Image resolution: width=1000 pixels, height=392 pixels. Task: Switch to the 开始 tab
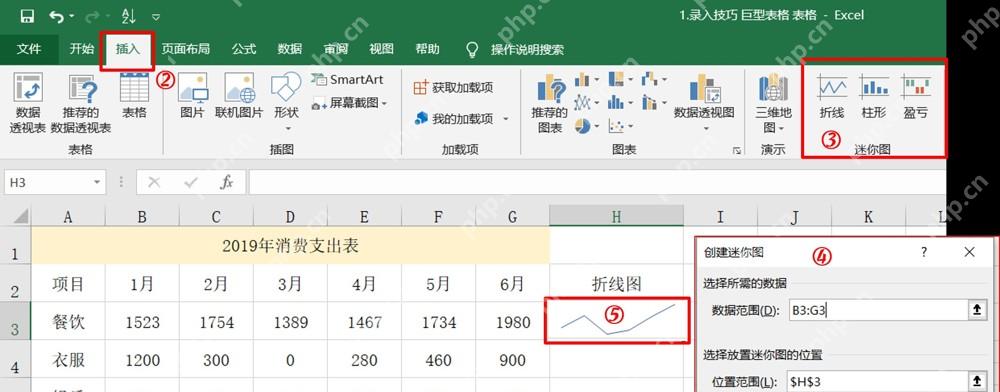click(x=81, y=49)
